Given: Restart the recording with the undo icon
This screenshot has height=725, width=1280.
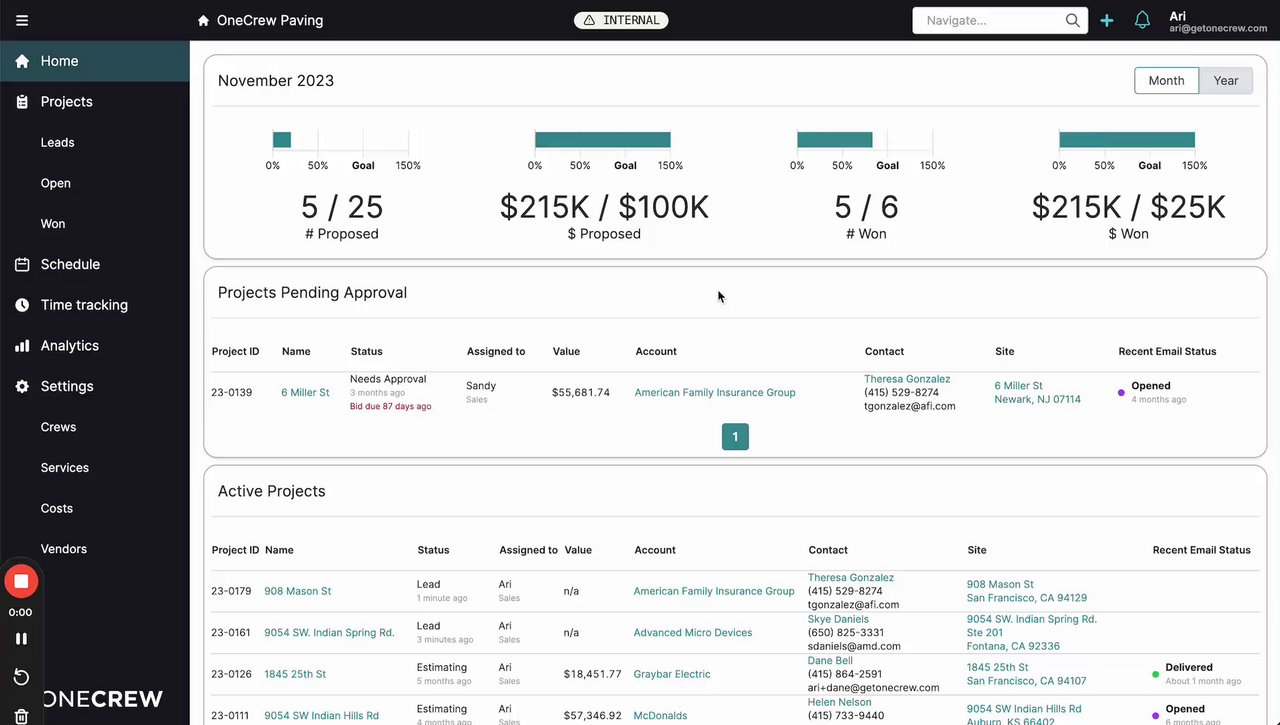Looking at the screenshot, I should click(x=21, y=677).
